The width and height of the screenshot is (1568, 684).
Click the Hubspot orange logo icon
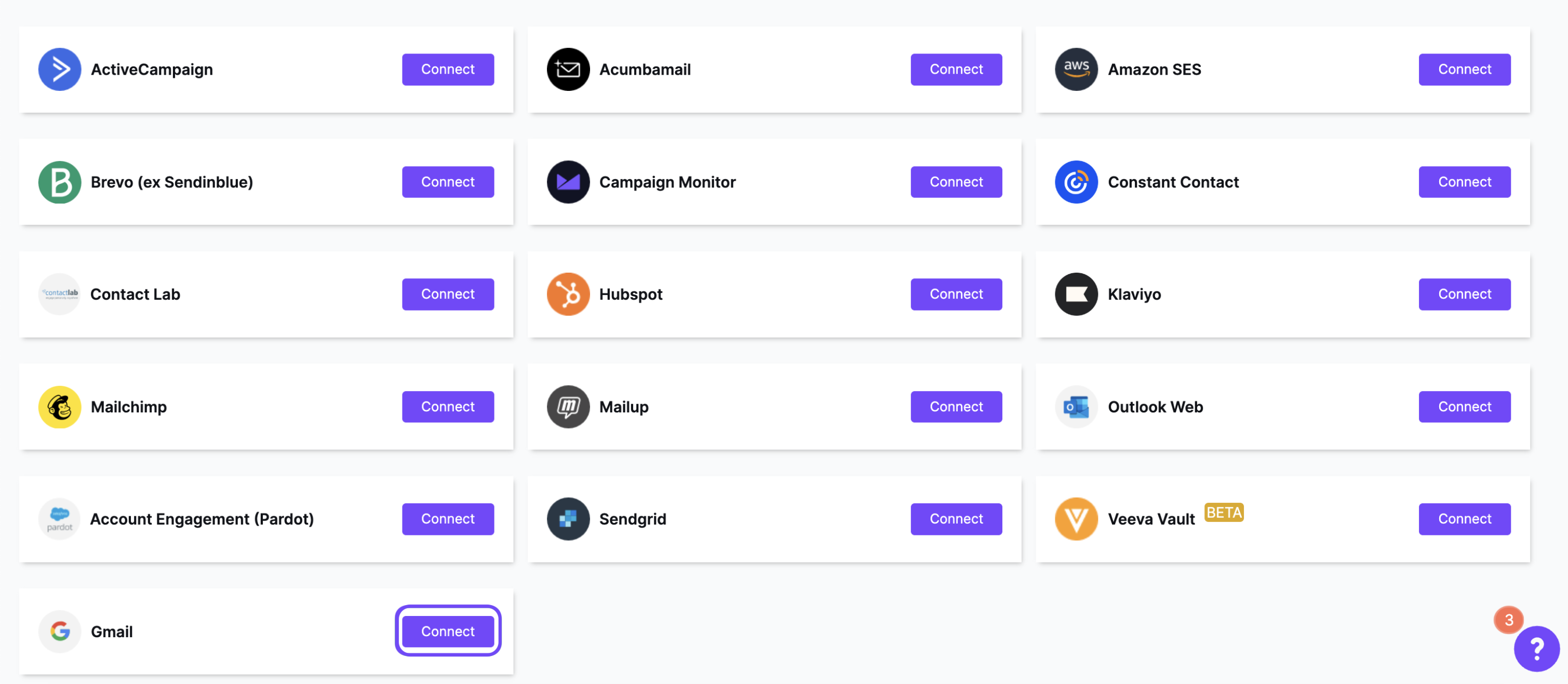[568, 294]
